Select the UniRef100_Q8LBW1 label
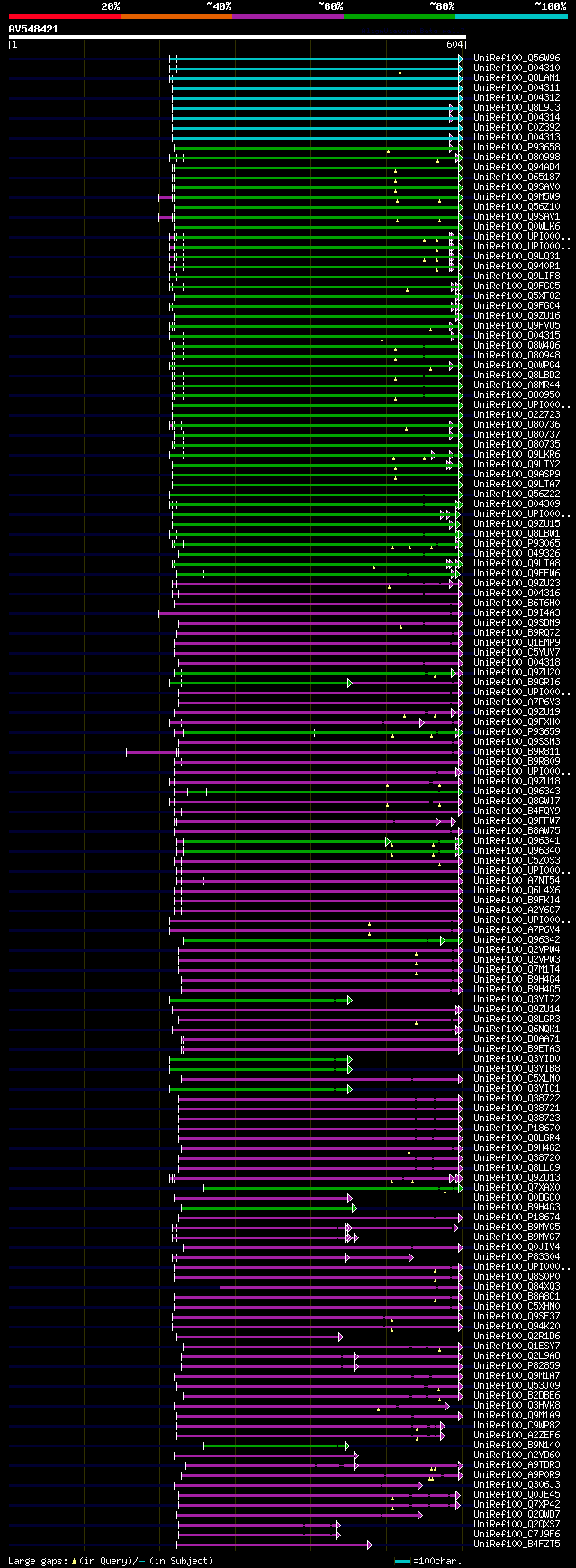576x1568 pixels. coord(517,533)
